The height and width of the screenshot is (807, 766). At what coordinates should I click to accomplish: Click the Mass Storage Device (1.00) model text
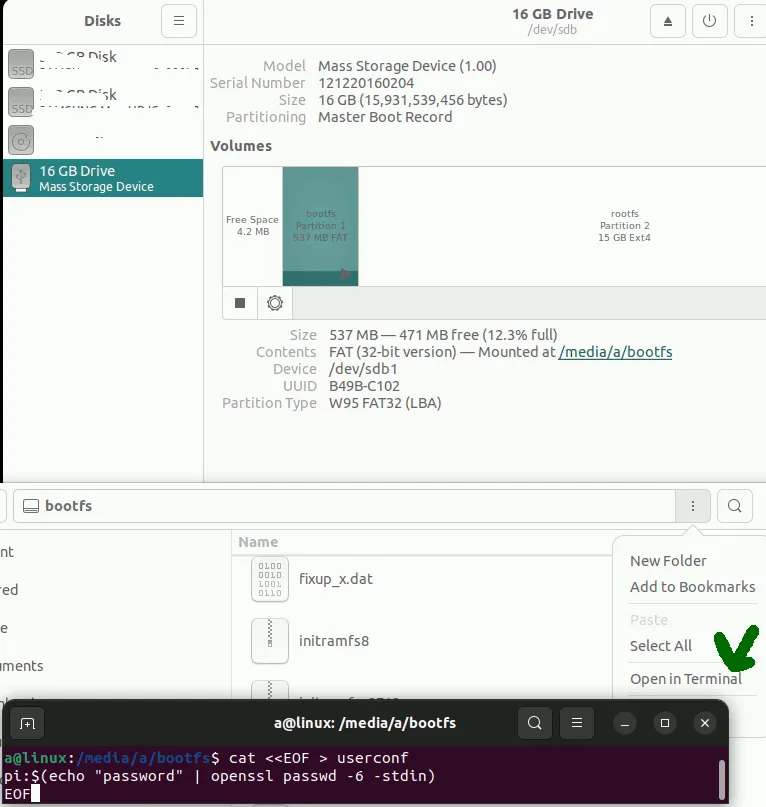point(407,66)
